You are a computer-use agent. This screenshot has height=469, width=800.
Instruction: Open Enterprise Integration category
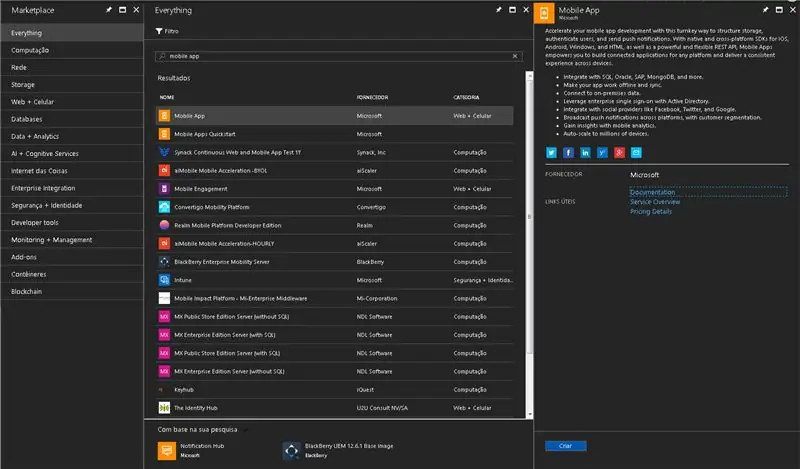pos(72,188)
